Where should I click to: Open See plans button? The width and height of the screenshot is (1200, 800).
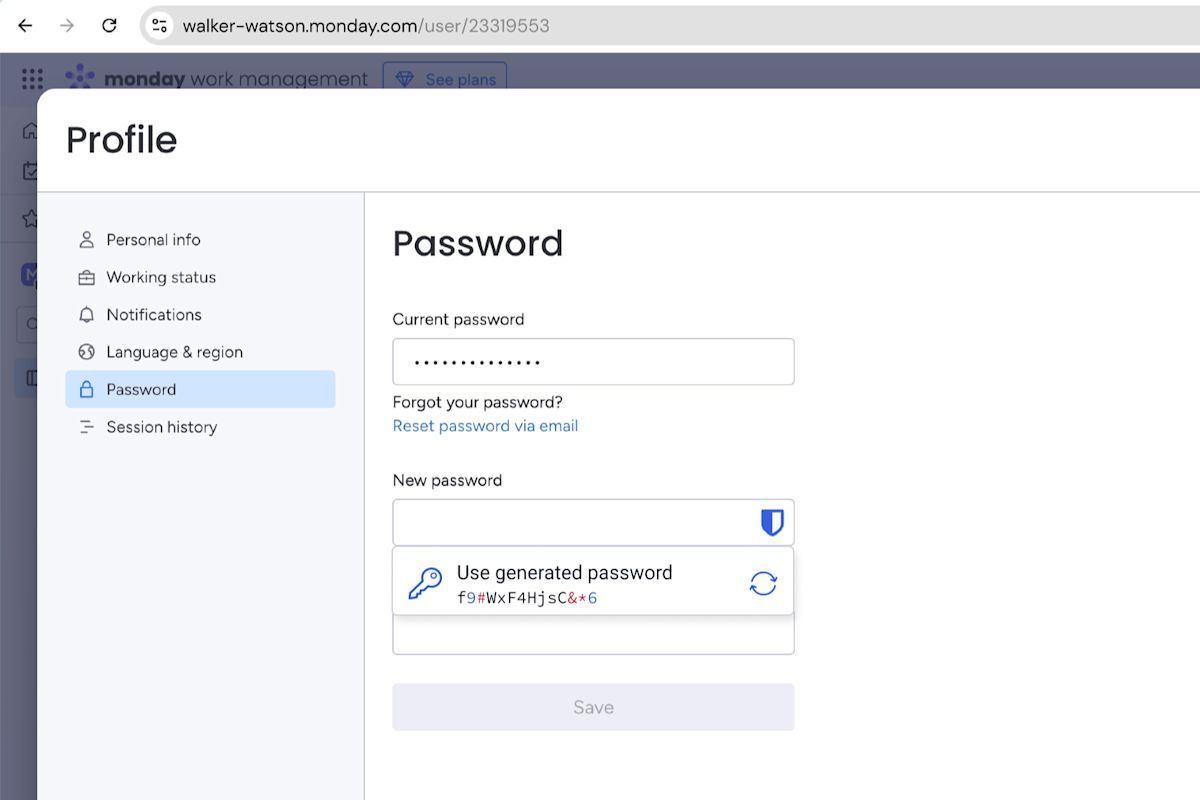[x=446, y=79]
